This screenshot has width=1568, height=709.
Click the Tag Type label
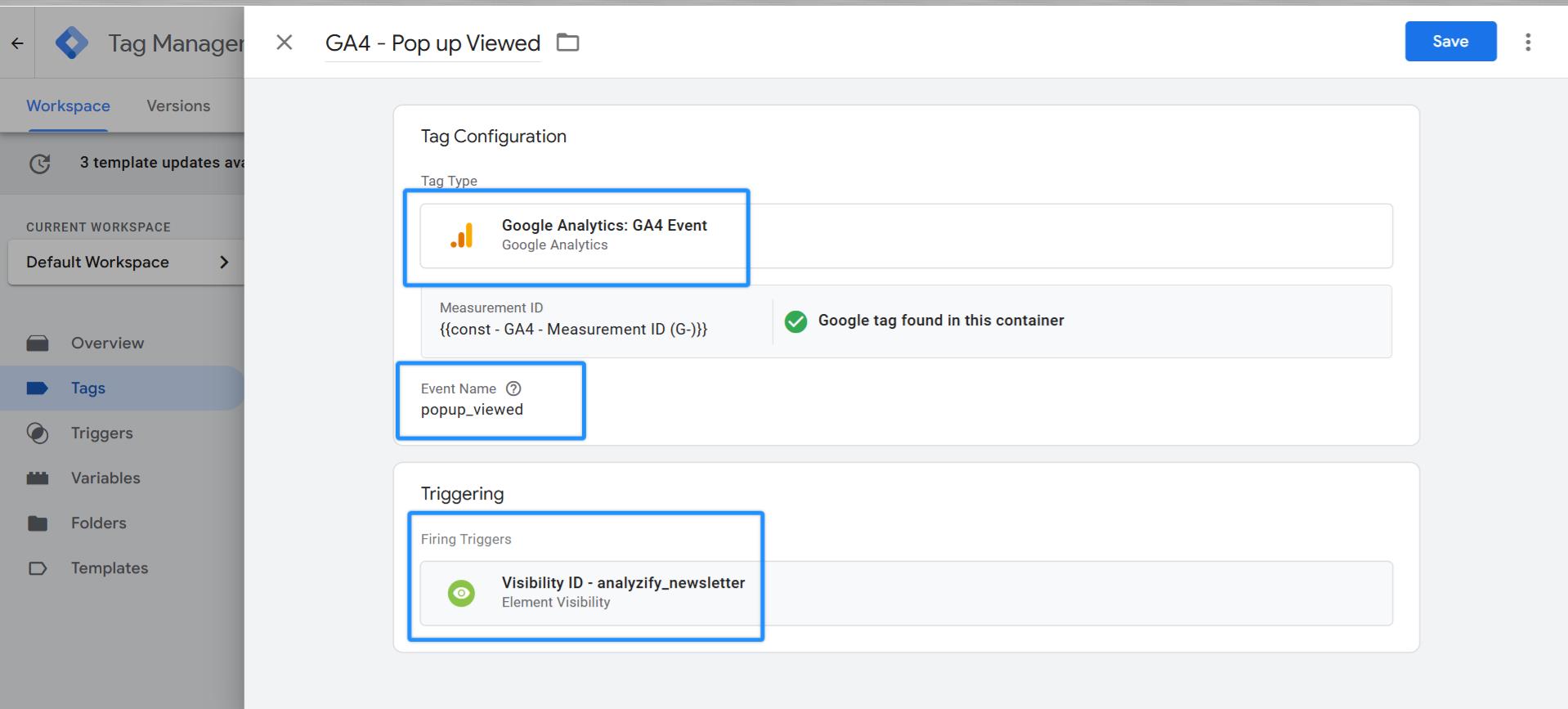pyautogui.click(x=449, y=181)
